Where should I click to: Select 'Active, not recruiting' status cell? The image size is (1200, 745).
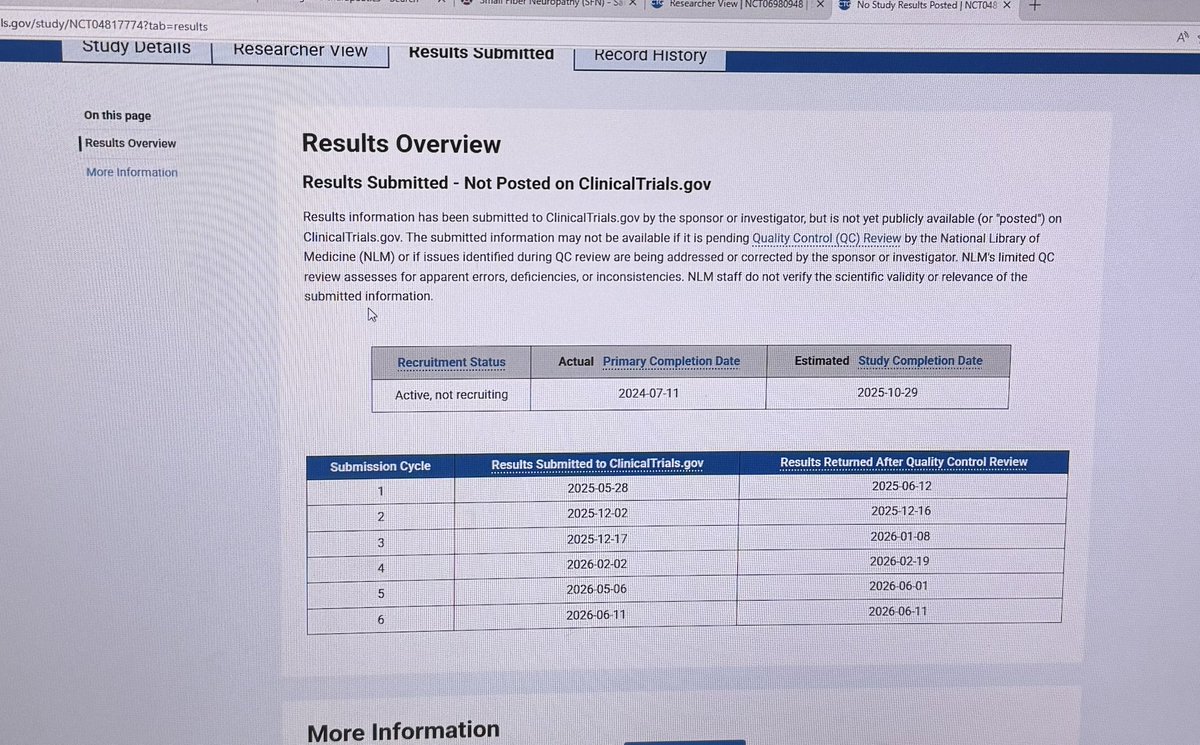click(x=451, y=395)
